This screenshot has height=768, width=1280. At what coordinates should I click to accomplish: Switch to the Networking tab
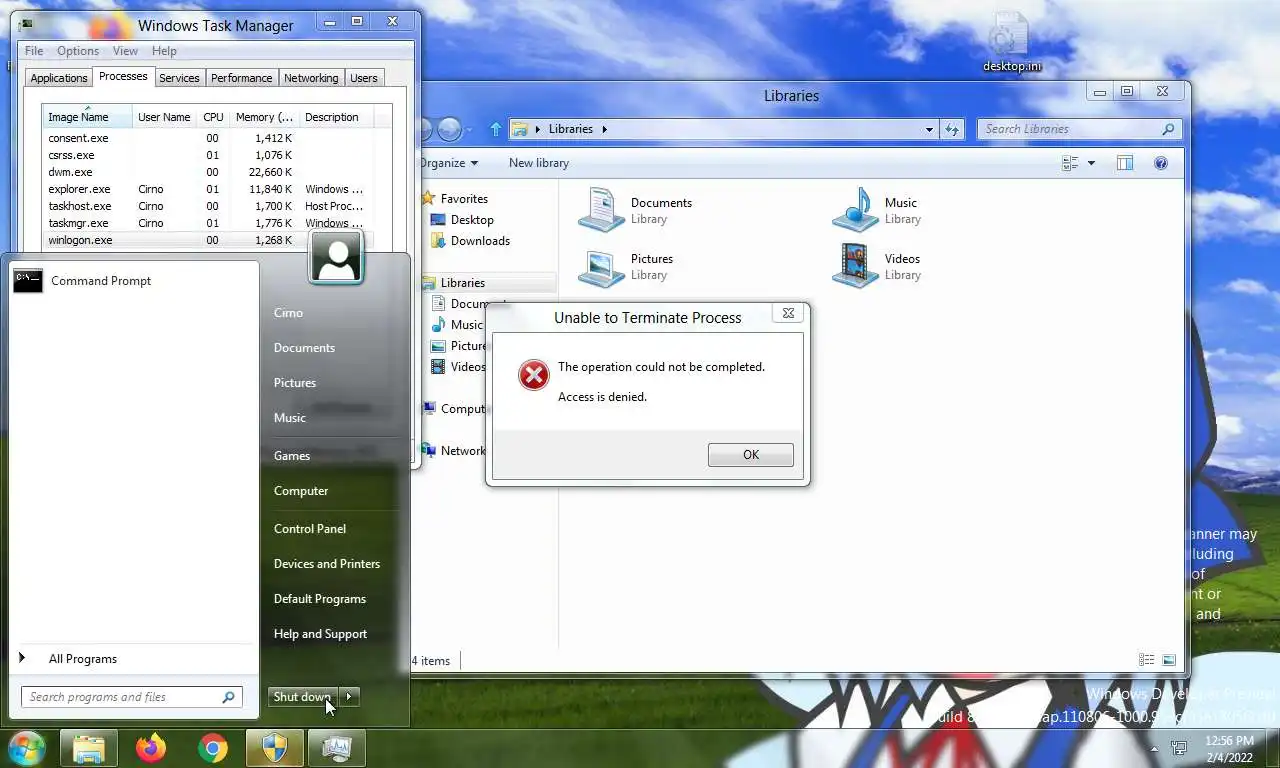click(x=311, y=78)
